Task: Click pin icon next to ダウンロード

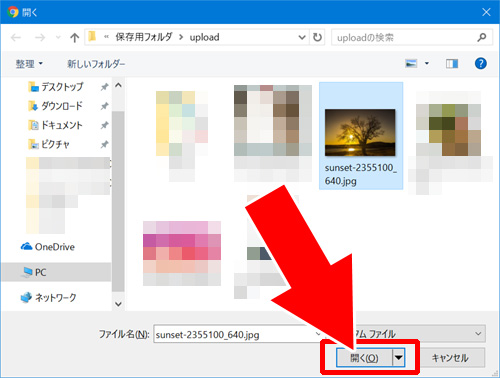Action: [x=104, y=106]
